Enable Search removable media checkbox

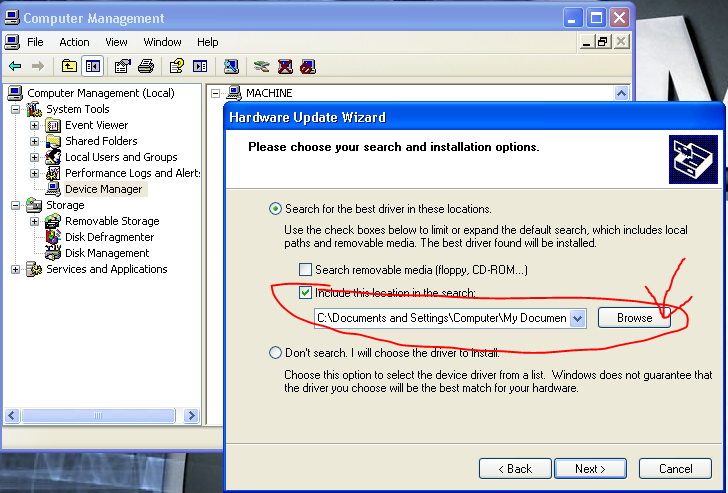point(305,270)
